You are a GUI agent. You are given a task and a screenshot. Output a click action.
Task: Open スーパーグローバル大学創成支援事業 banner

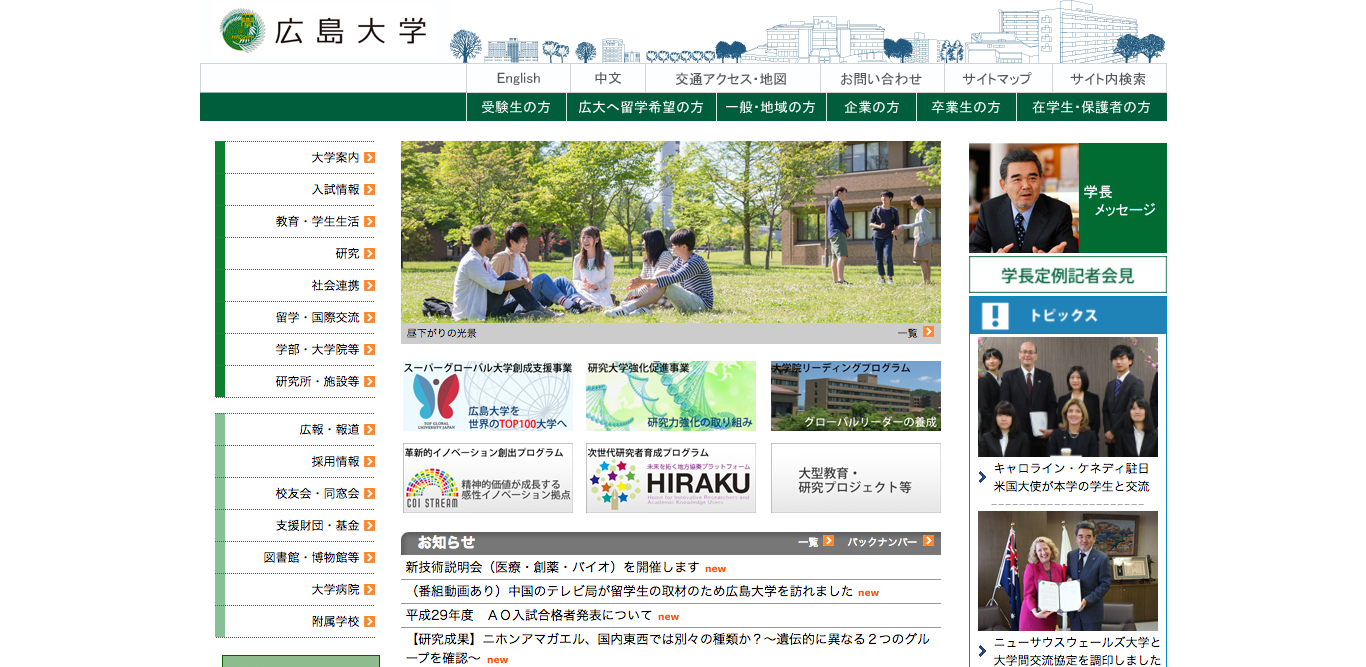pyautogui.click(x=488, y=396)
